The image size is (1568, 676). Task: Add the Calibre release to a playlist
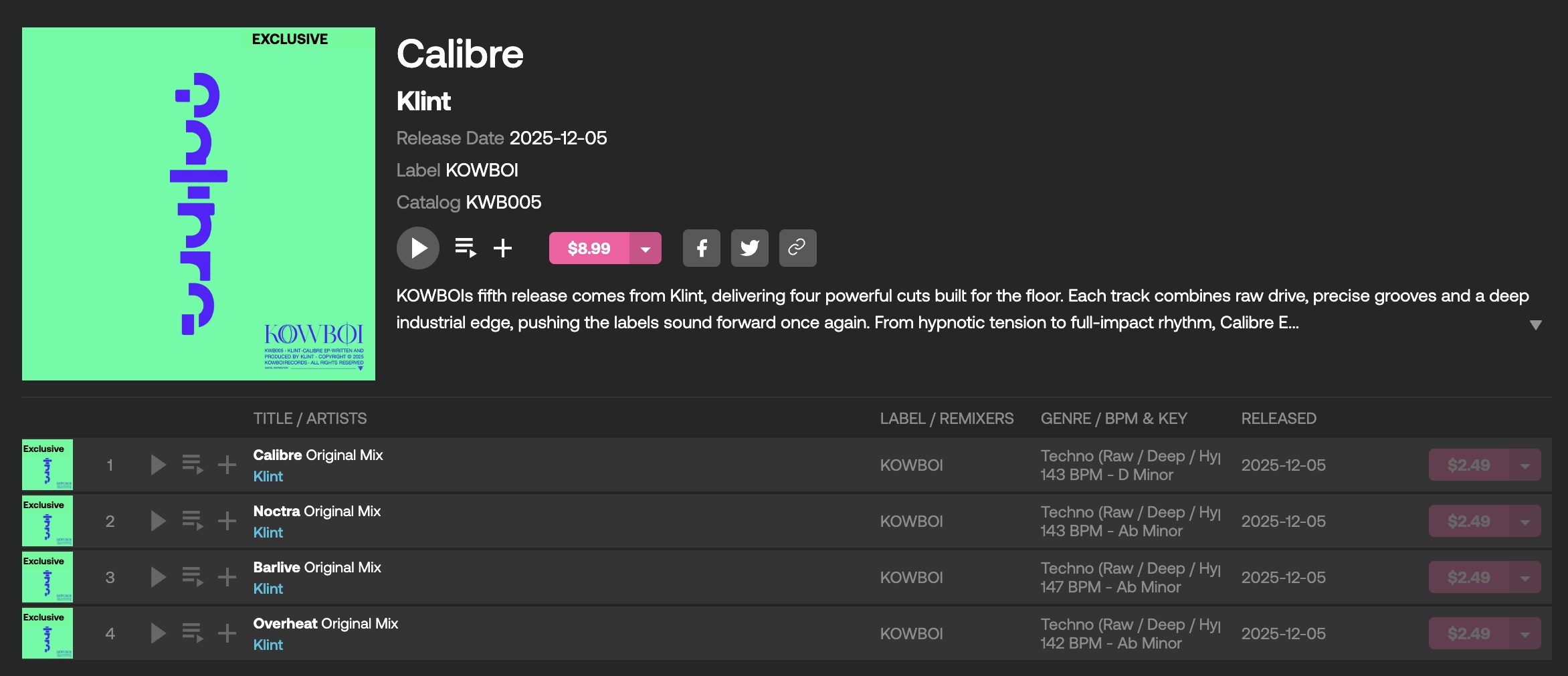[503, 248]
